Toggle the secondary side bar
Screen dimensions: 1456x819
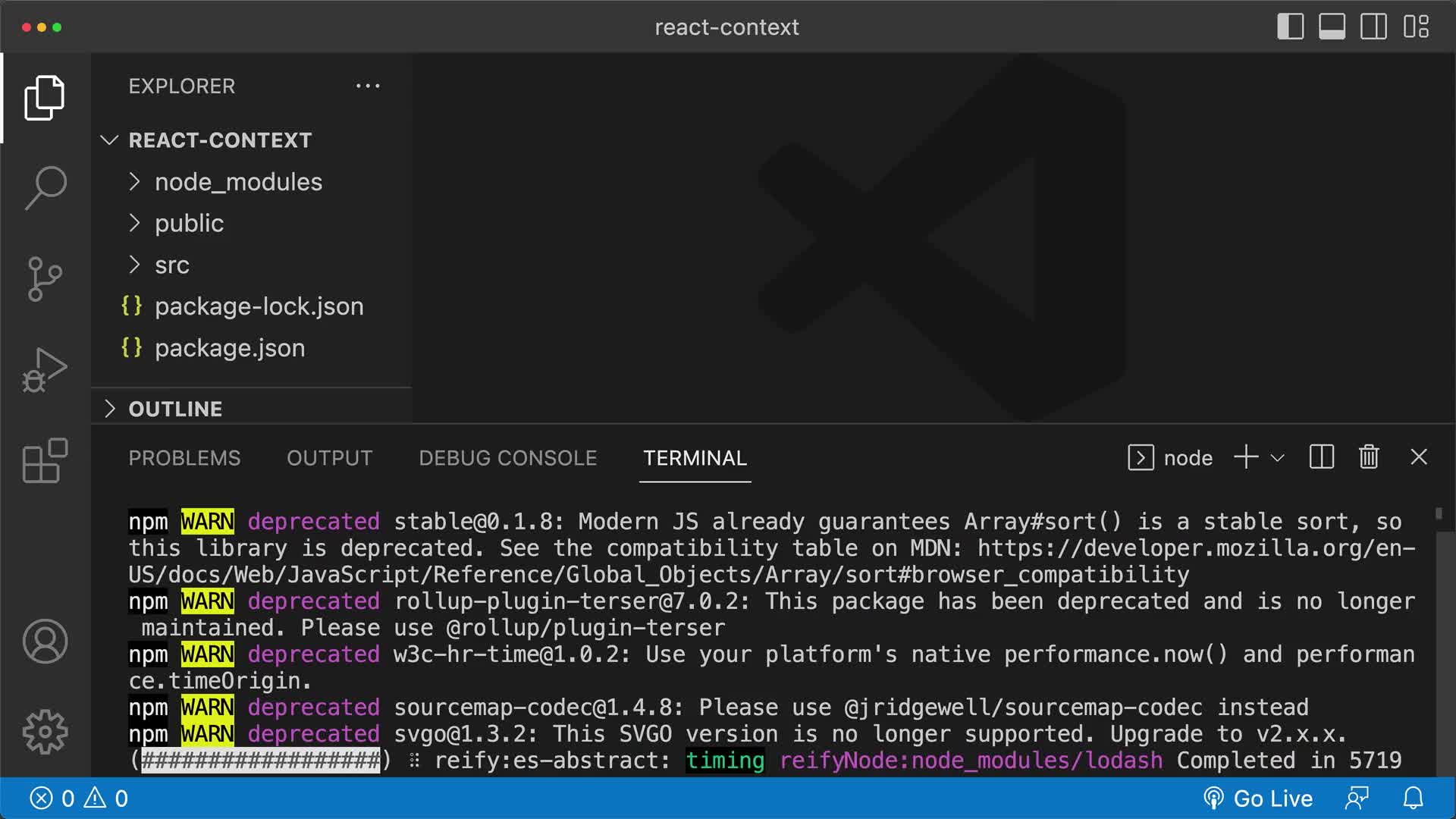click(x=1374, y=27)
